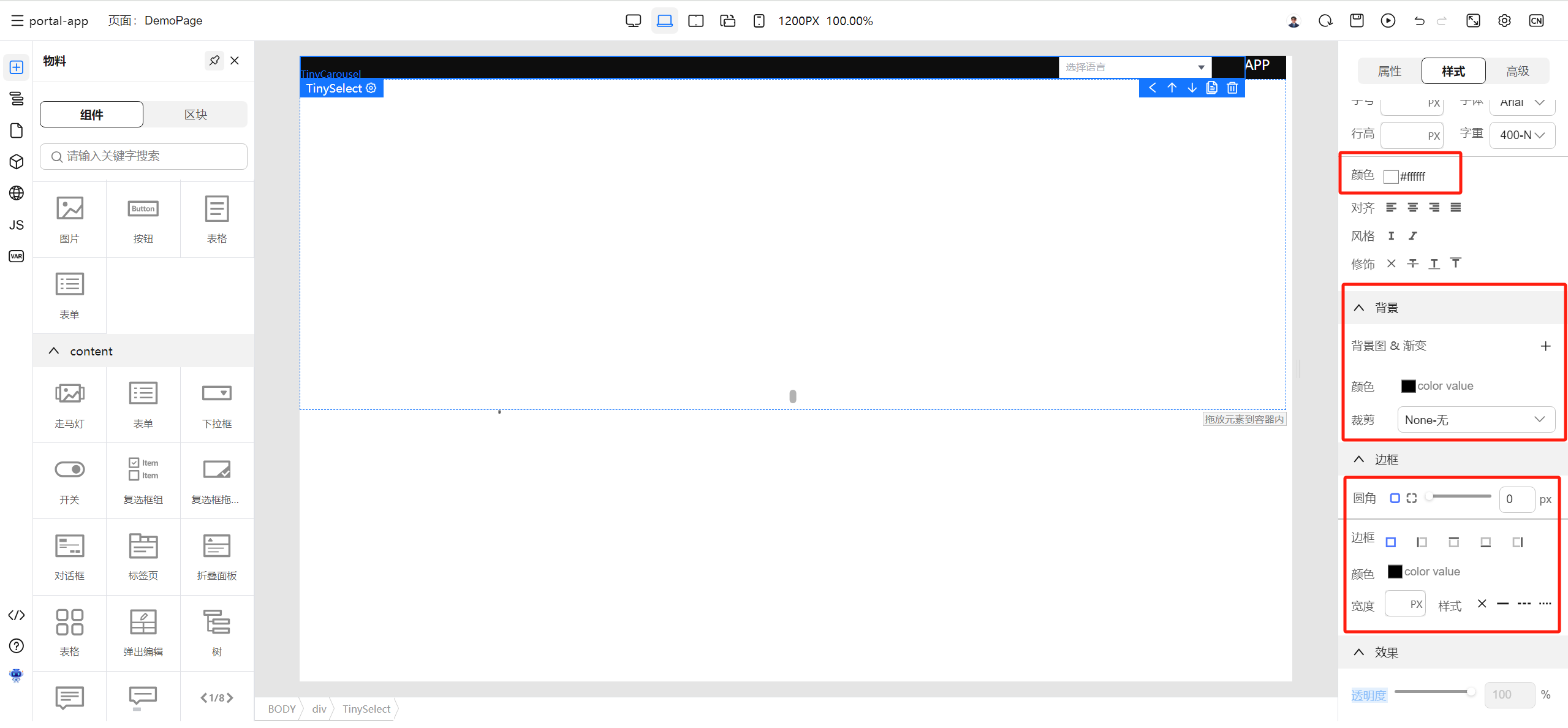Open the JS panel in left sidebar
The width and height of the screenshot is (1568, 728).
17,225
